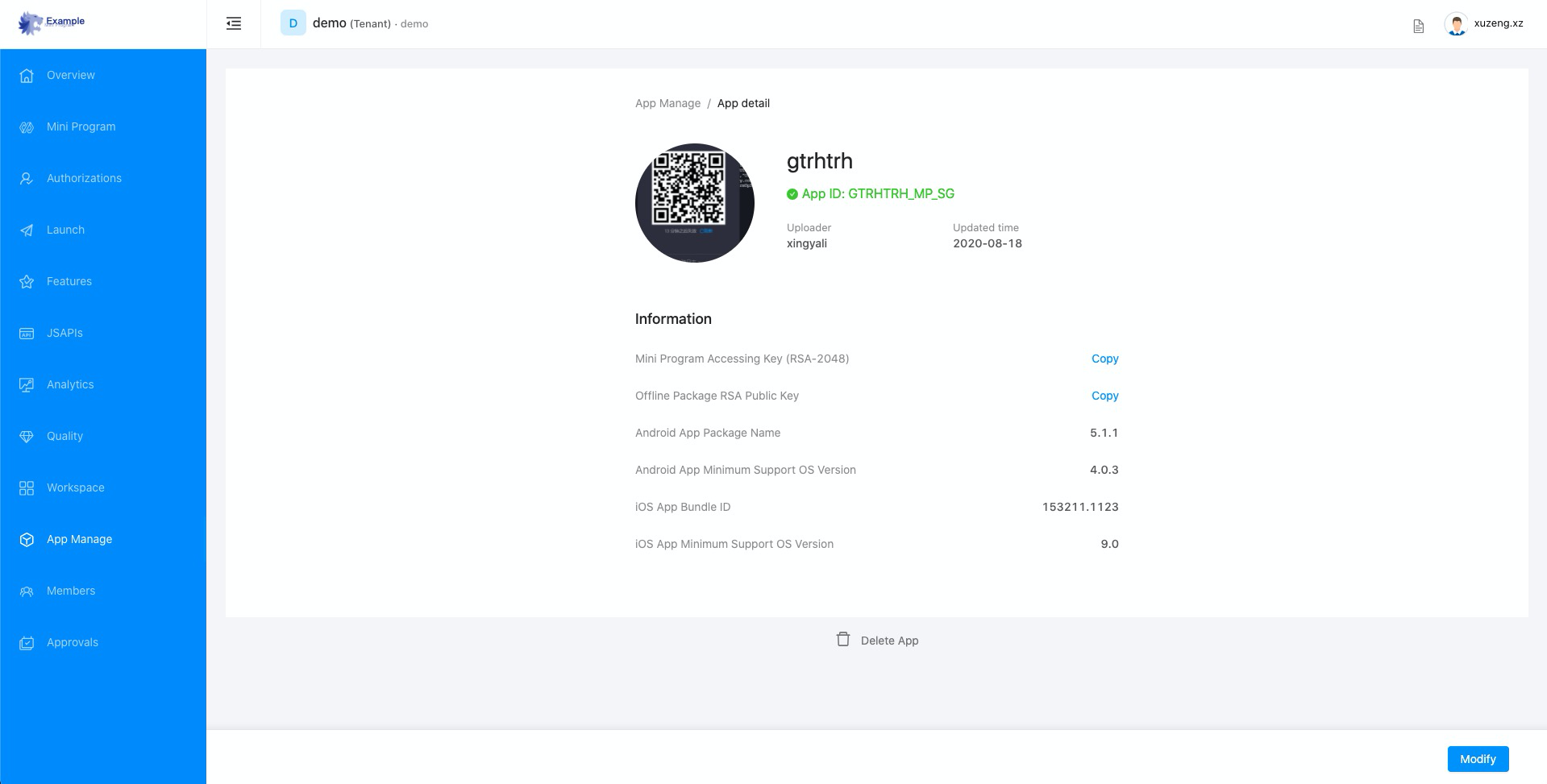
Task: Toggle the sidebar collapse control
Action: tap(233, 23)
